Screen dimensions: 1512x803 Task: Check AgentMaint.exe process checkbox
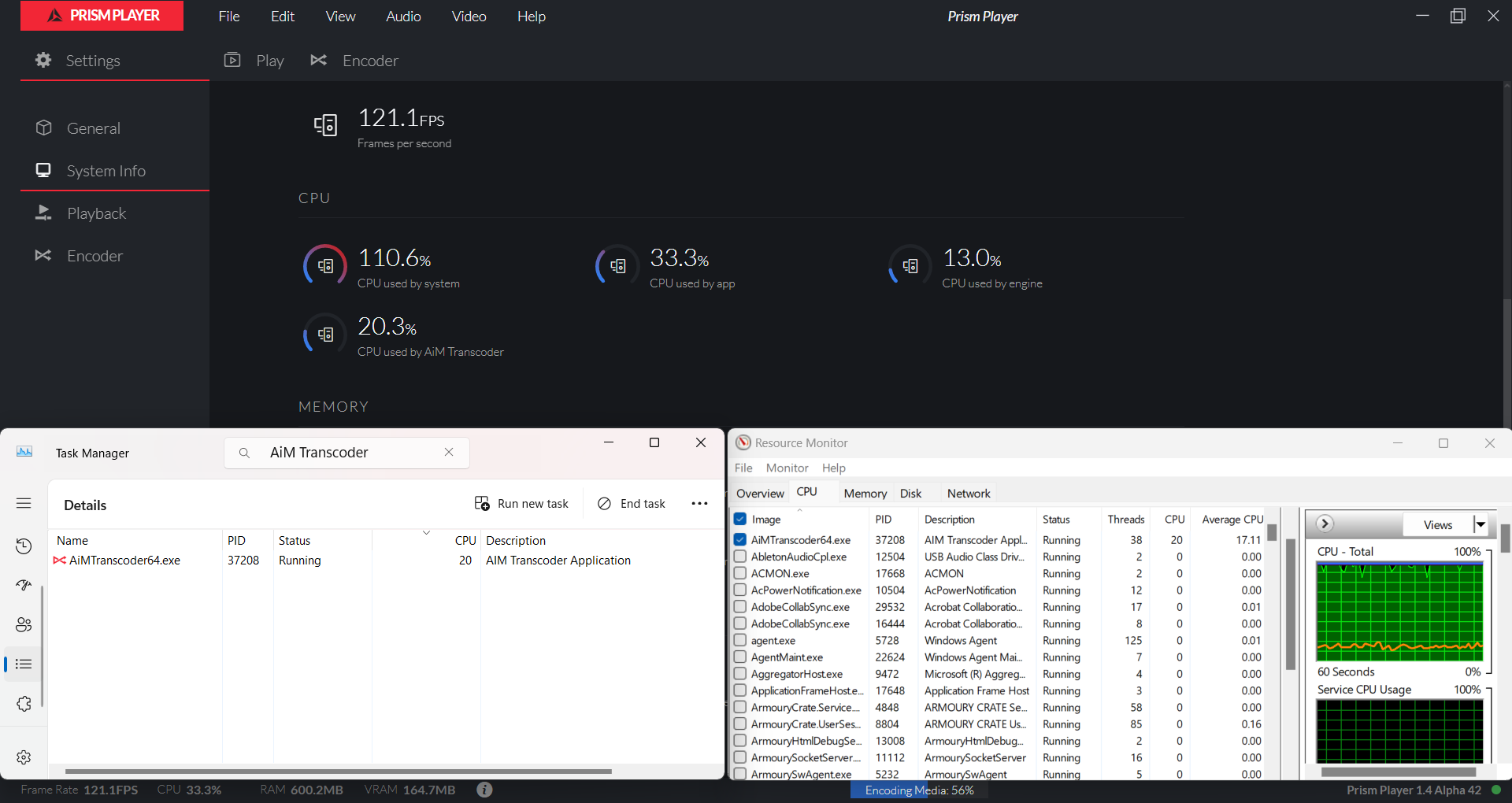coord(740,657)
